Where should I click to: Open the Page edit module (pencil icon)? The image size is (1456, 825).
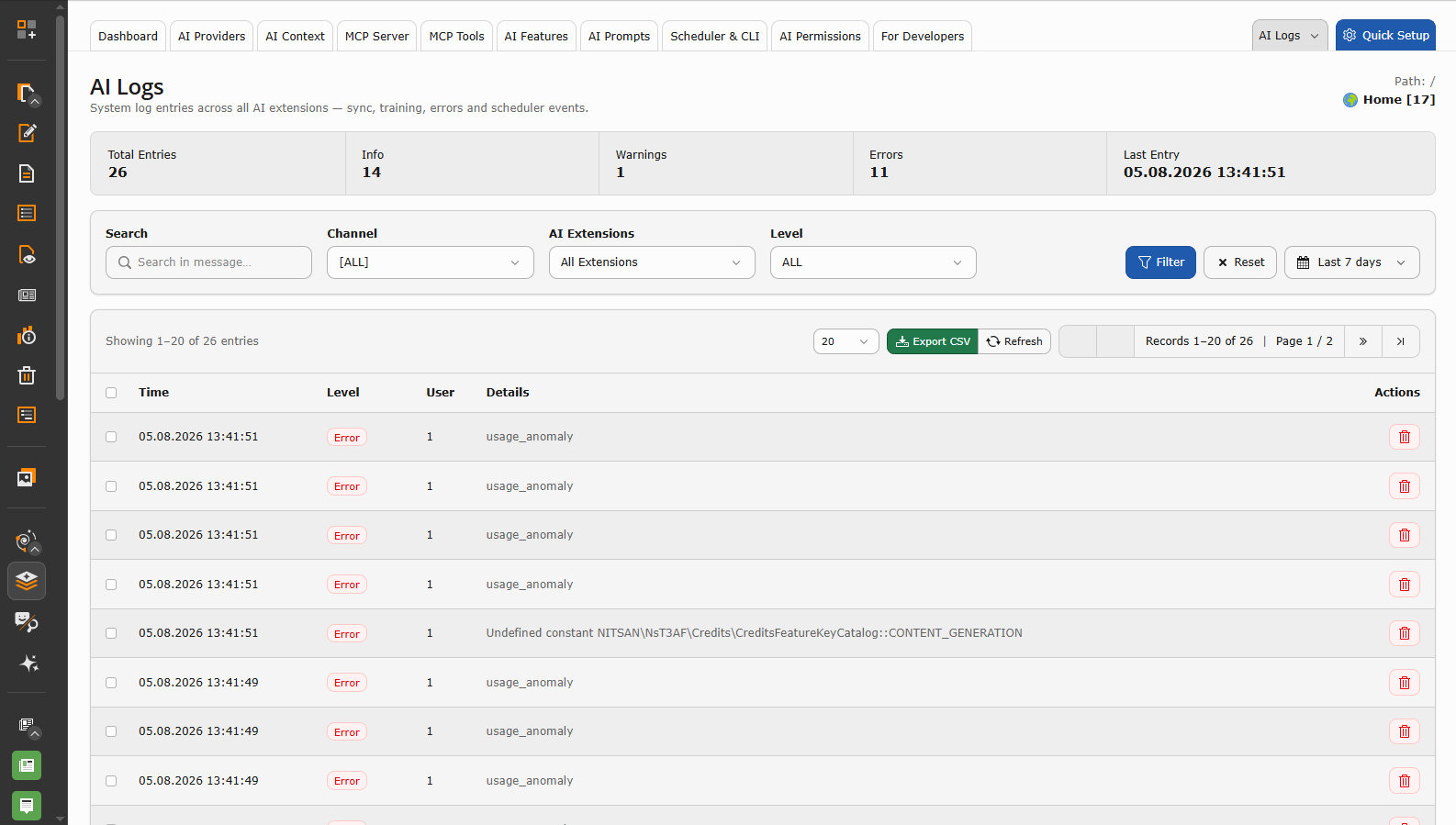[x=27, y=133]
